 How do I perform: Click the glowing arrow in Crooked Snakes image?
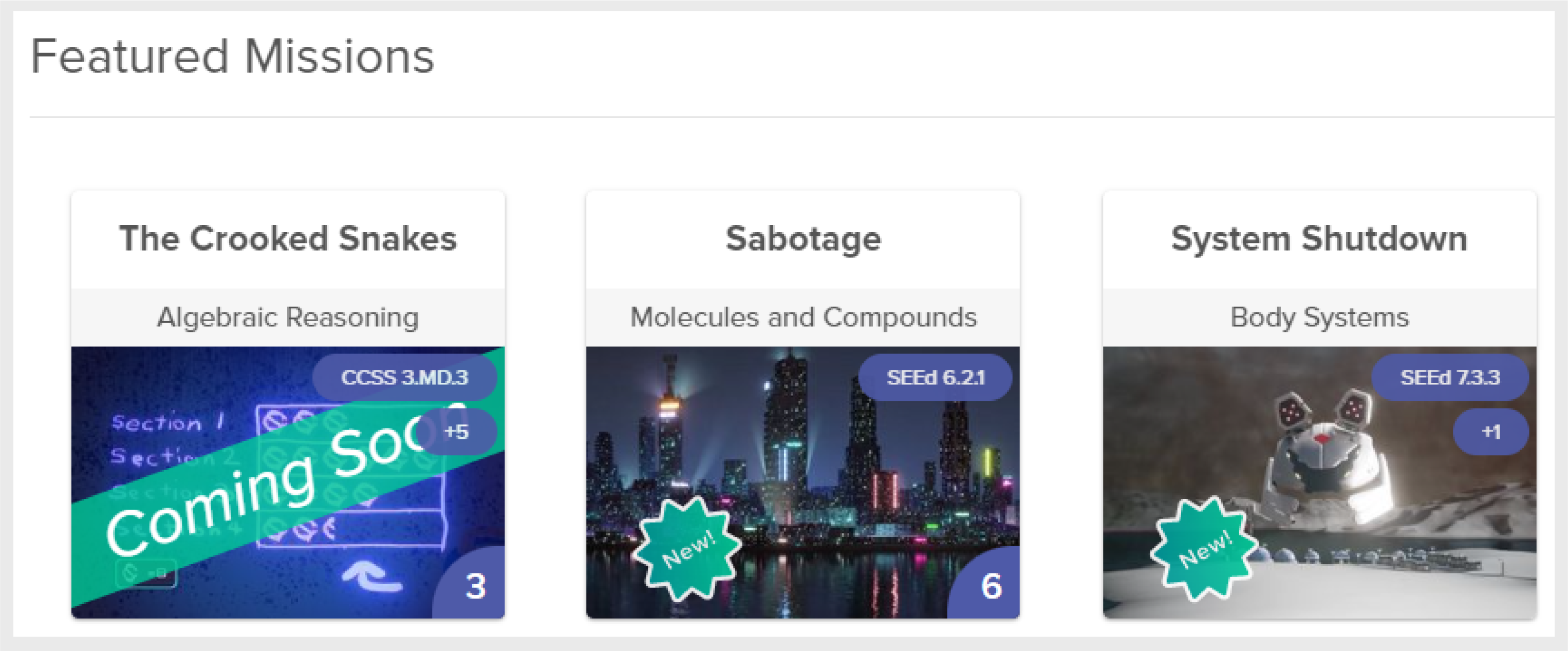(x=372, y=575)
